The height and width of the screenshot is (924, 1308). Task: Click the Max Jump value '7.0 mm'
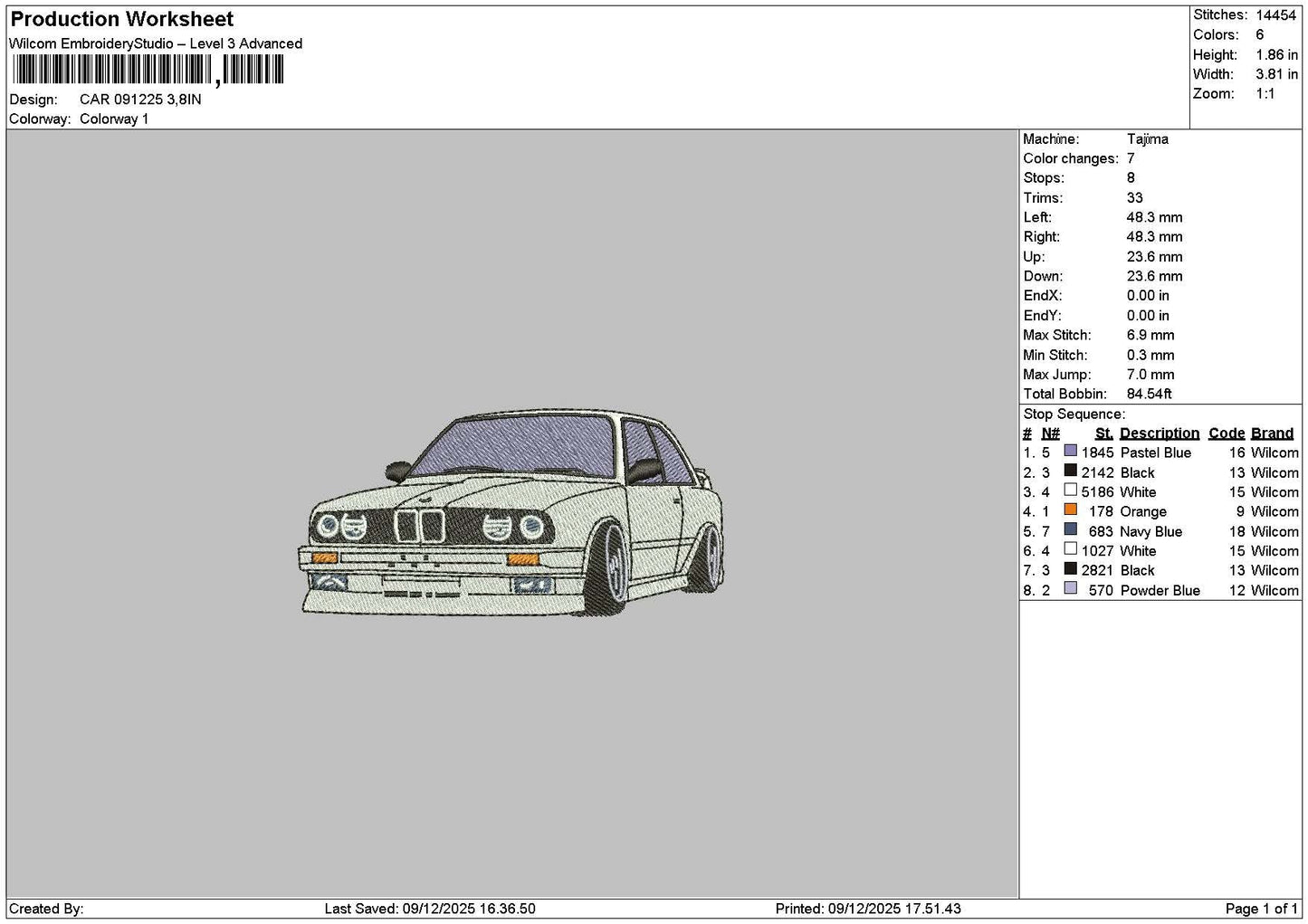coord(1150,375)
